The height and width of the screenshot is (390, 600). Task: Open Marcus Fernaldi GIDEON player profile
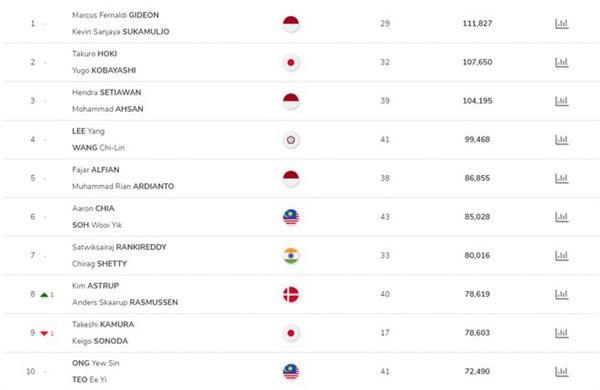click(x=116, y=15)
